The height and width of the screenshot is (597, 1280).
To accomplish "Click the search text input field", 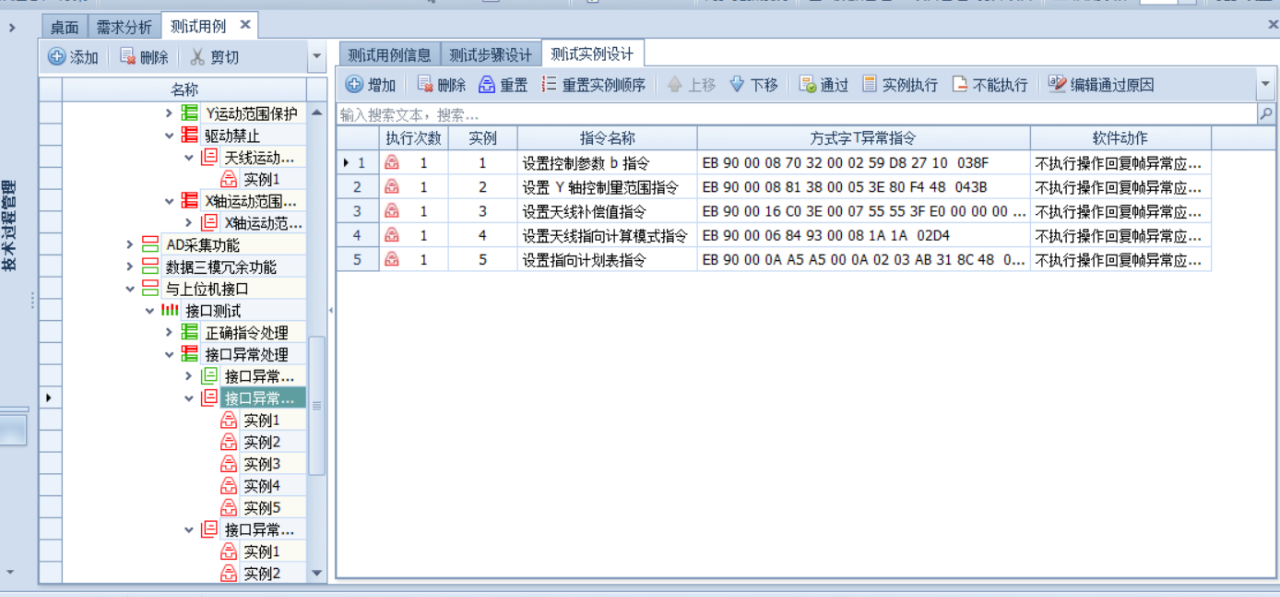I will pyautogui.click(x=796, y=114).
